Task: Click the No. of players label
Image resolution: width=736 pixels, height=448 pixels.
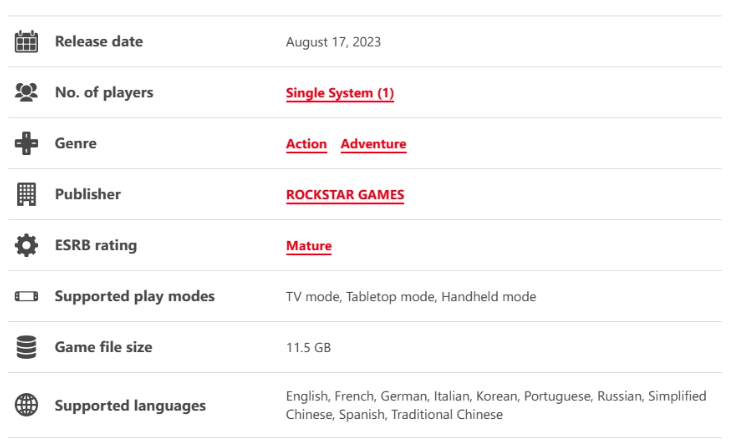Action: [104, 93]
